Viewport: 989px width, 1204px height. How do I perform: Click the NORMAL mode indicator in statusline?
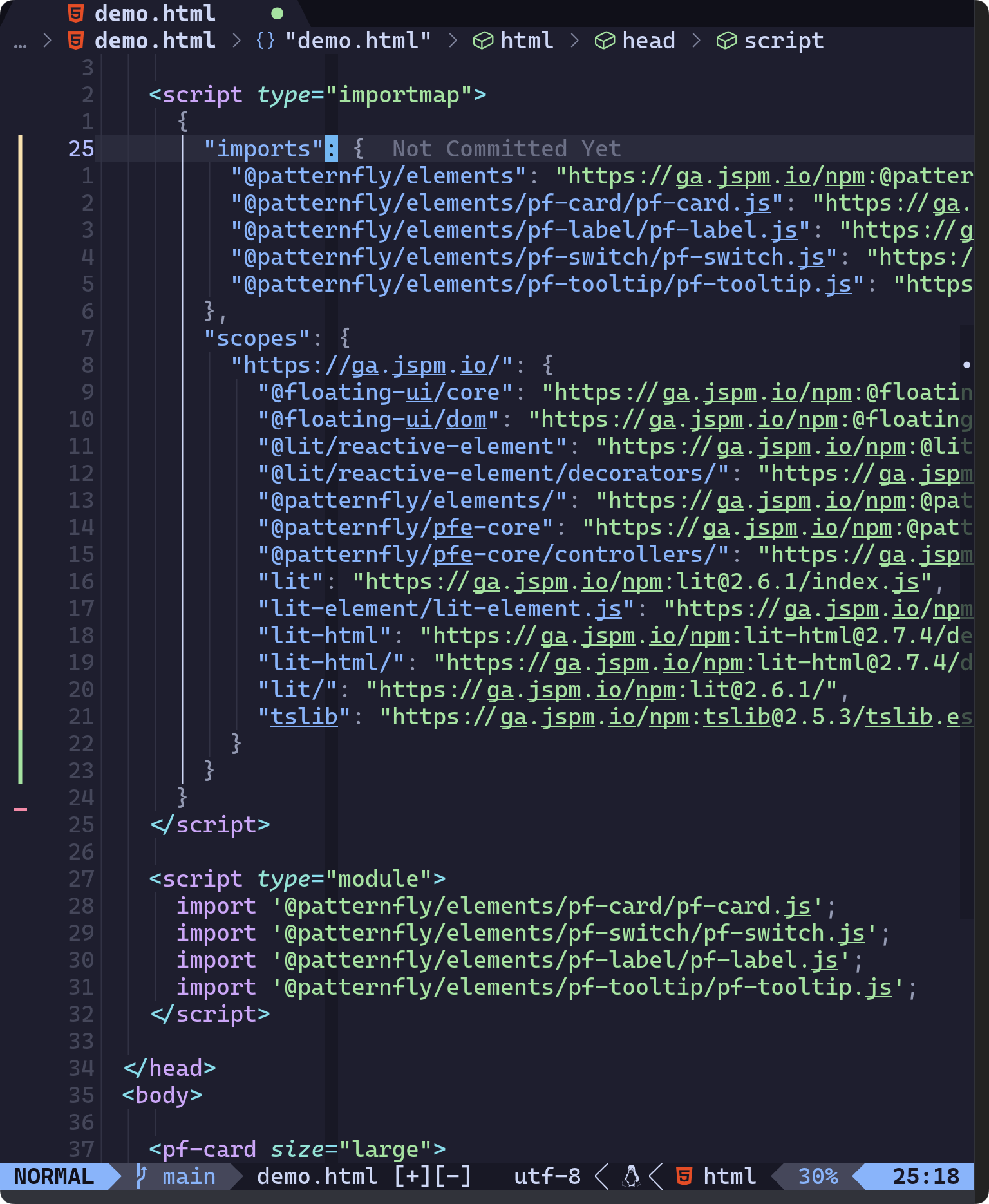pos(54,1176)
